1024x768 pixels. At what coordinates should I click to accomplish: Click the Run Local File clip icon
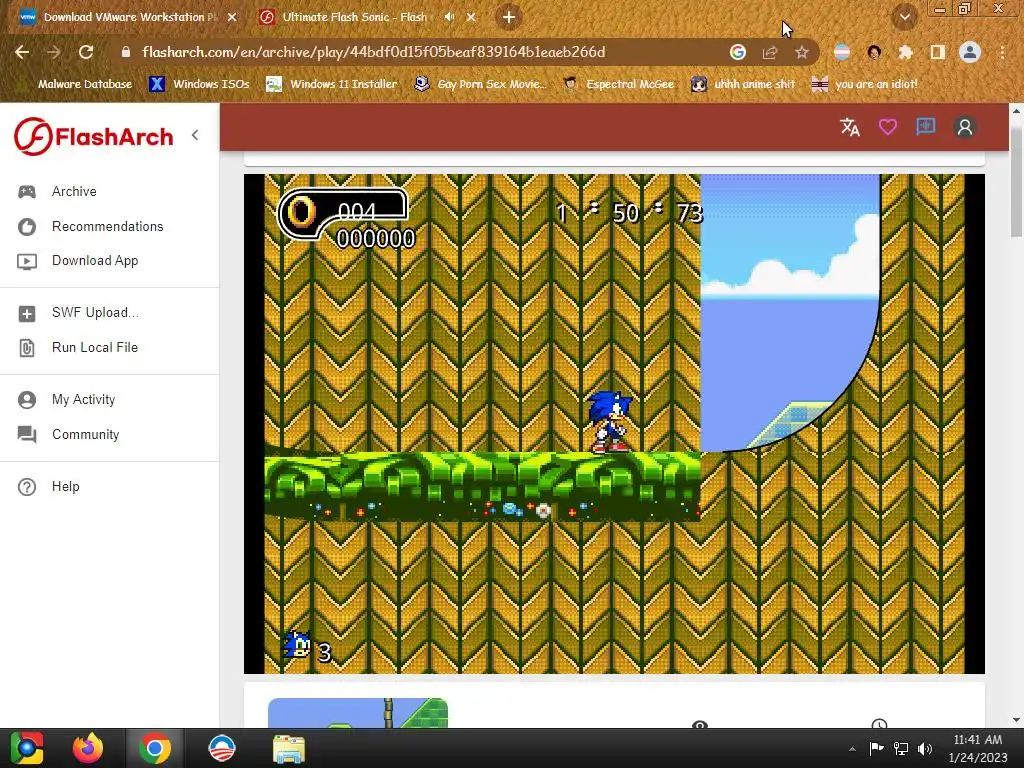27,348
